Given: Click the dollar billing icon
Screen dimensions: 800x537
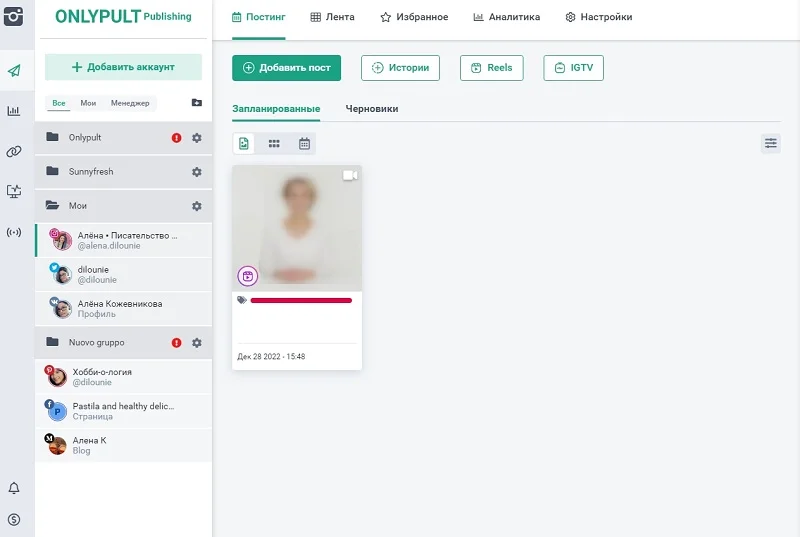Looking at the screenshot, I should coord(14,519).
